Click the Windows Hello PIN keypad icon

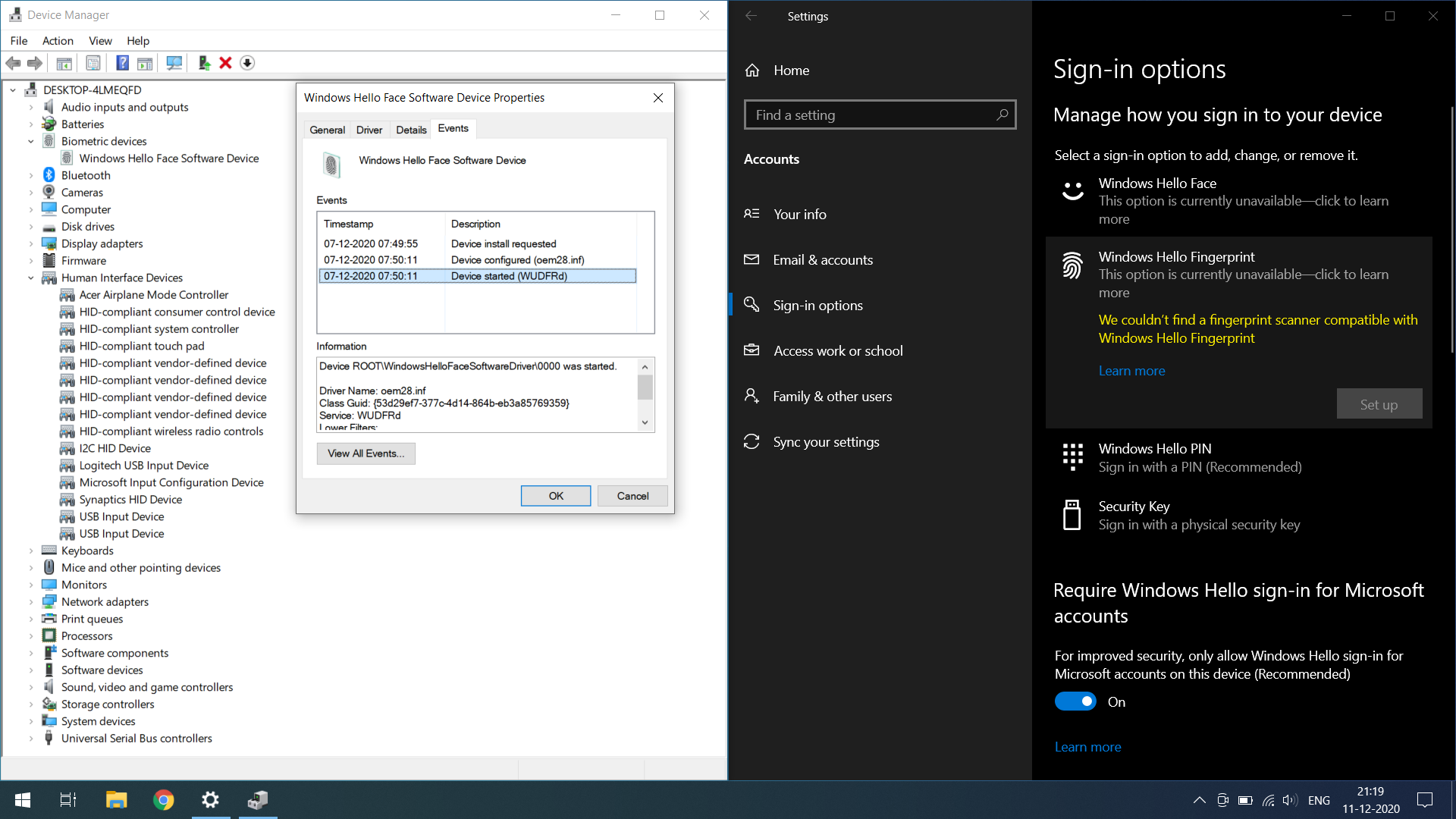coord(1072,457)
